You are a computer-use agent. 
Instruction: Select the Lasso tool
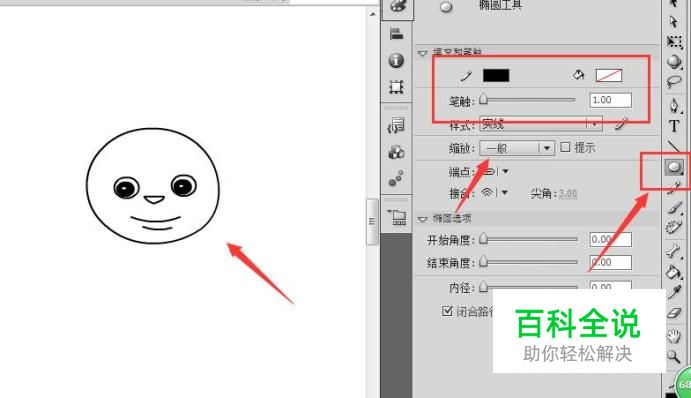coord(674,82)
